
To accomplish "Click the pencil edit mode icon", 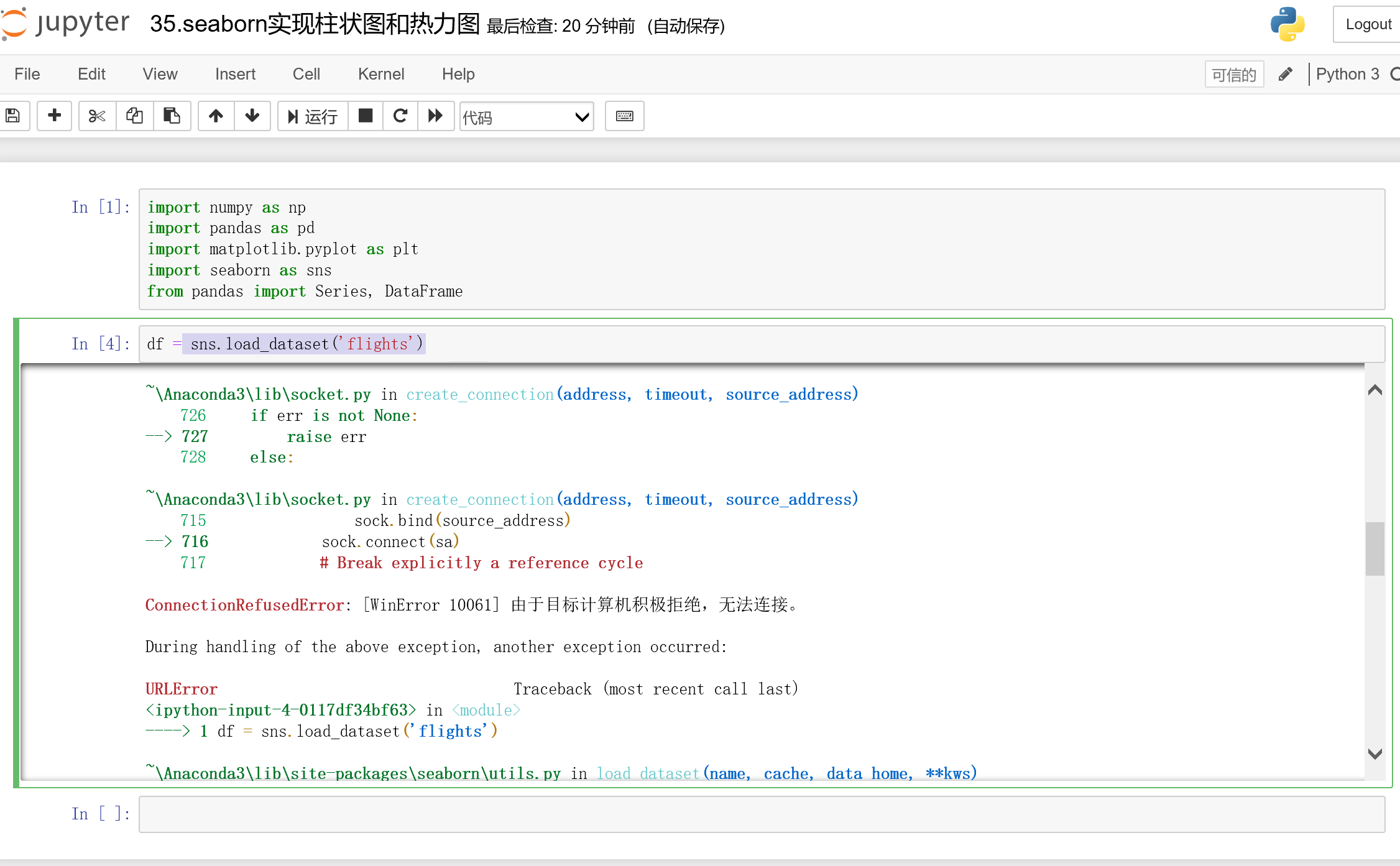I will tap(1286, 75).
